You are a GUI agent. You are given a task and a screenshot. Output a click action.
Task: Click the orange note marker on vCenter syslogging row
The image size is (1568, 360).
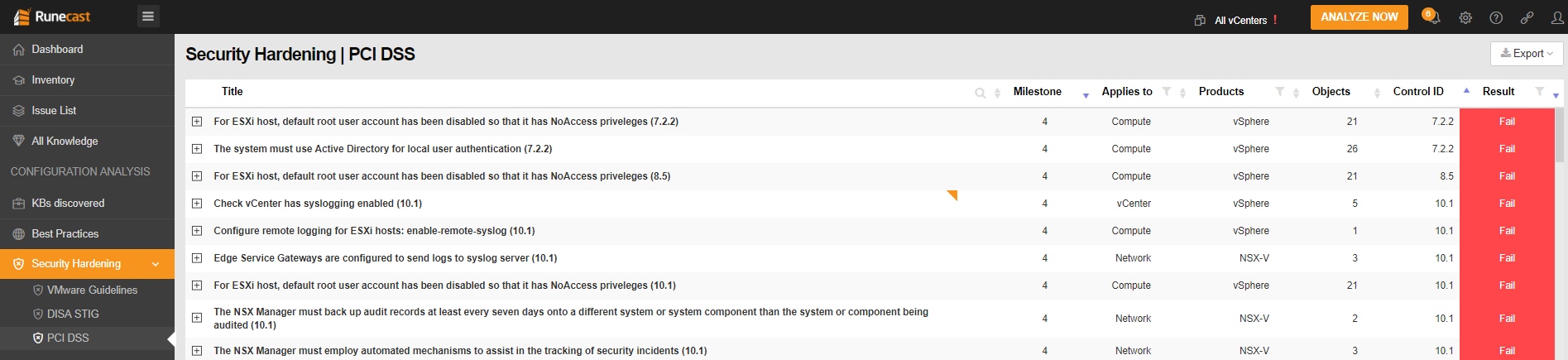(x=953, y=194)
